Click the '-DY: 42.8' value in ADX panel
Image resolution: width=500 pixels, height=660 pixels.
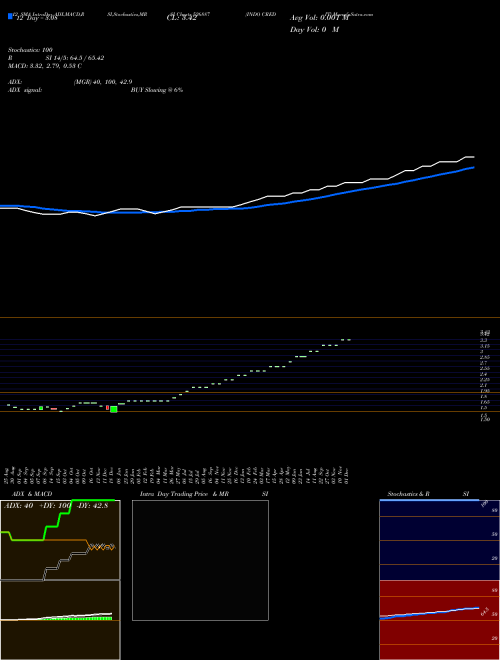pos(93,506)
